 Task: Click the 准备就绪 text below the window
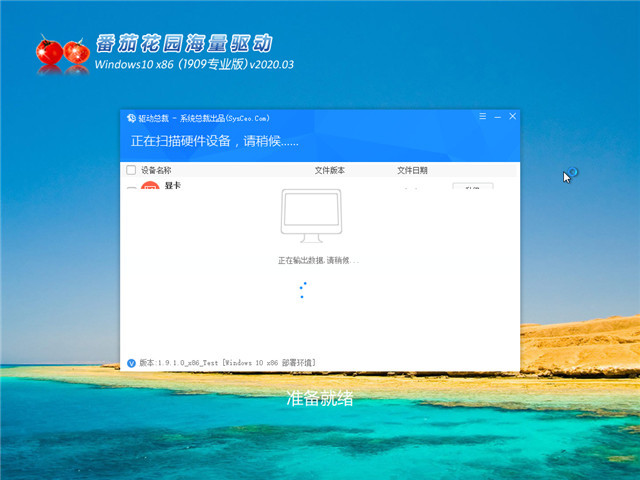[320, 399]
